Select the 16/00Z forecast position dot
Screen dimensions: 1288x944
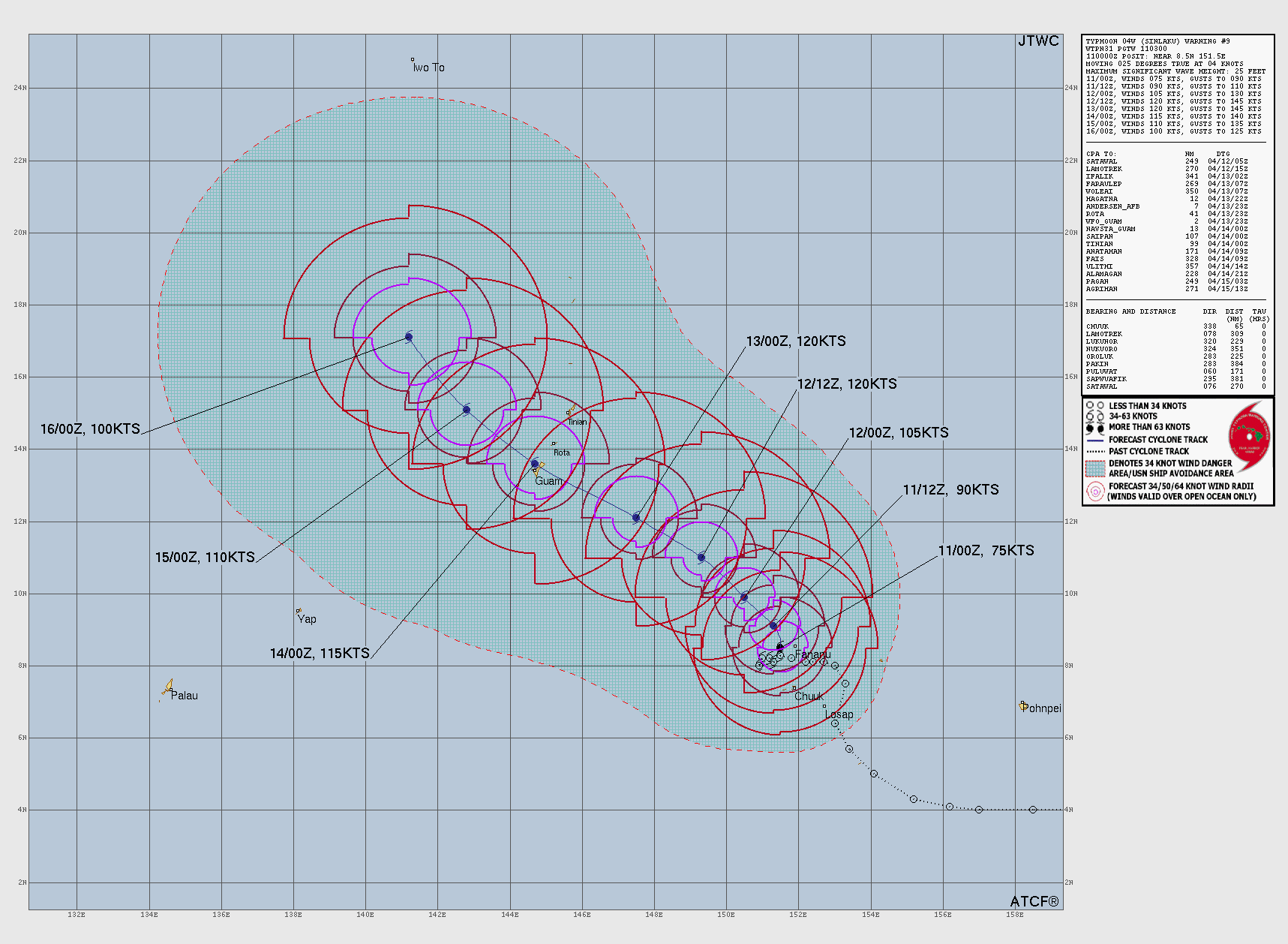407,338
